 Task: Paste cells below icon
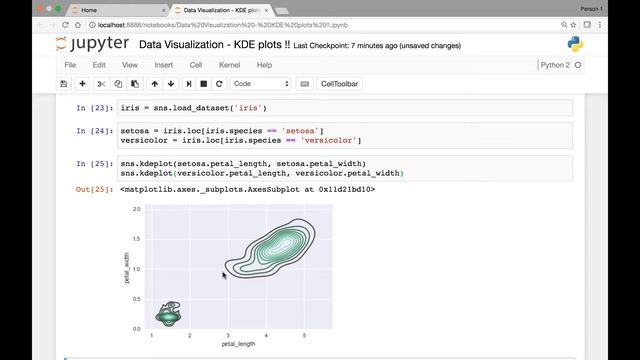(135, 84)
